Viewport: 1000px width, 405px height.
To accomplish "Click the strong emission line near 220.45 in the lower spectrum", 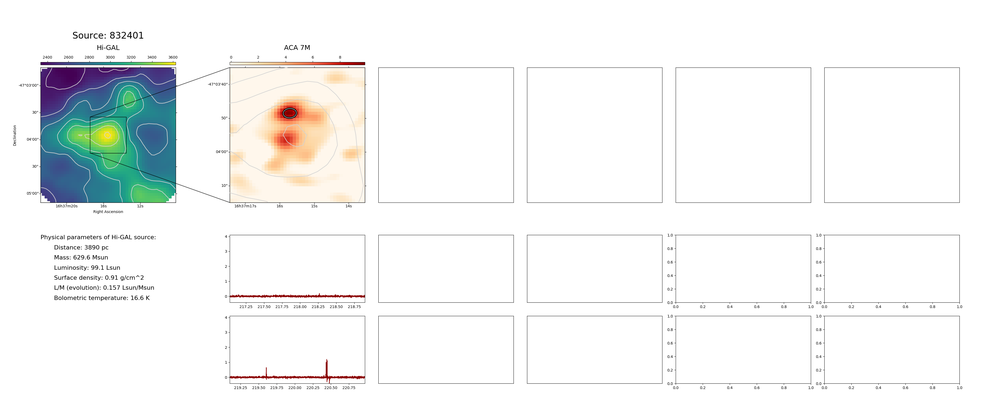I will click(327, 370).
